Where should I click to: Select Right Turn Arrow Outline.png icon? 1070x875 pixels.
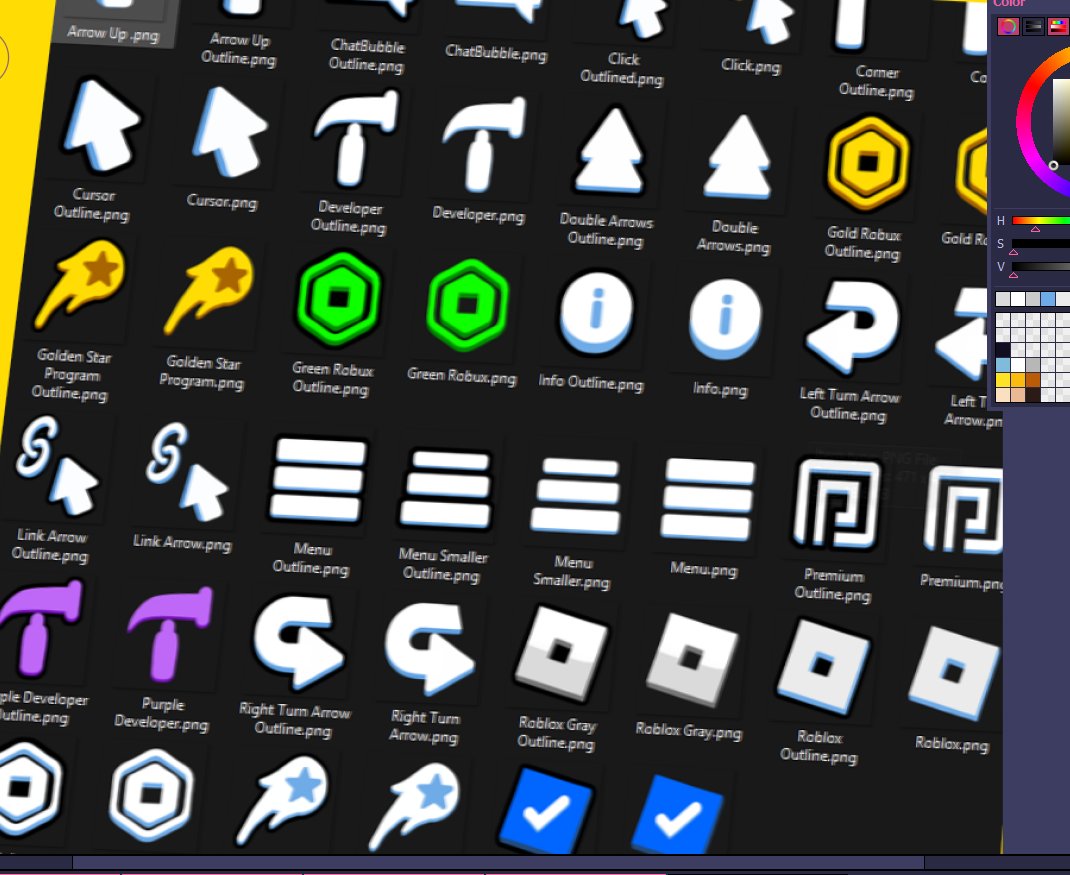[298, 643]
